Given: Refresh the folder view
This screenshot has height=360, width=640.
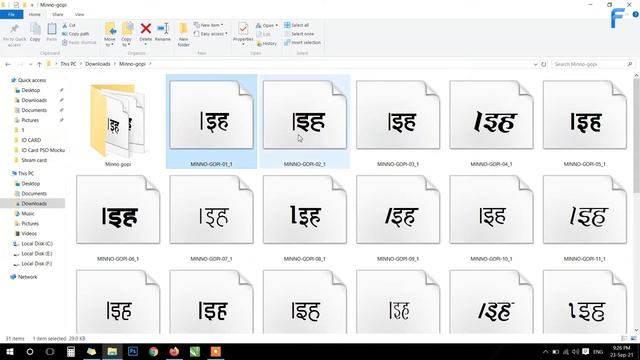Looking at the screenshot, I should tap(543, 64).
